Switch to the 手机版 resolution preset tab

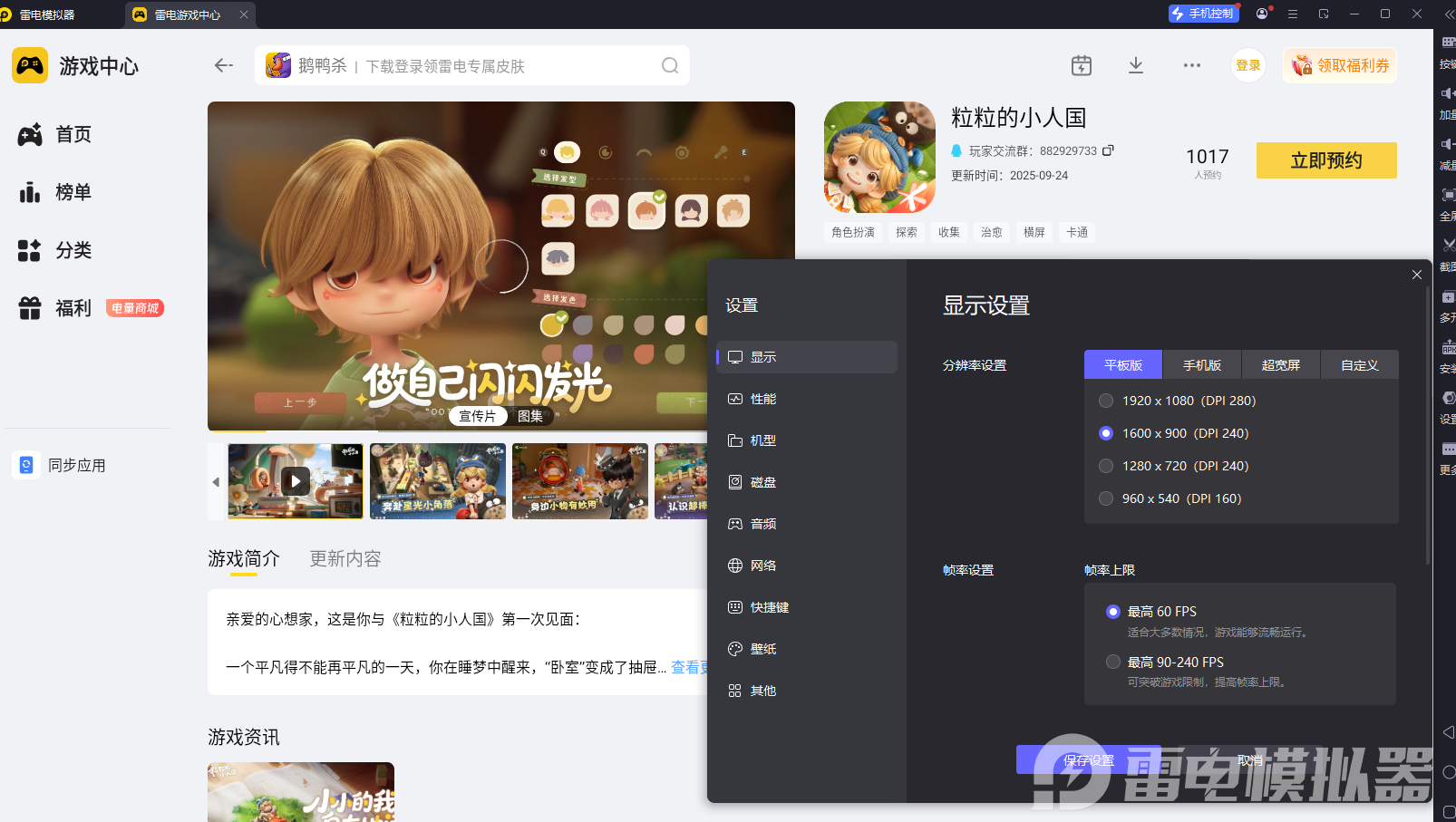1201,364
